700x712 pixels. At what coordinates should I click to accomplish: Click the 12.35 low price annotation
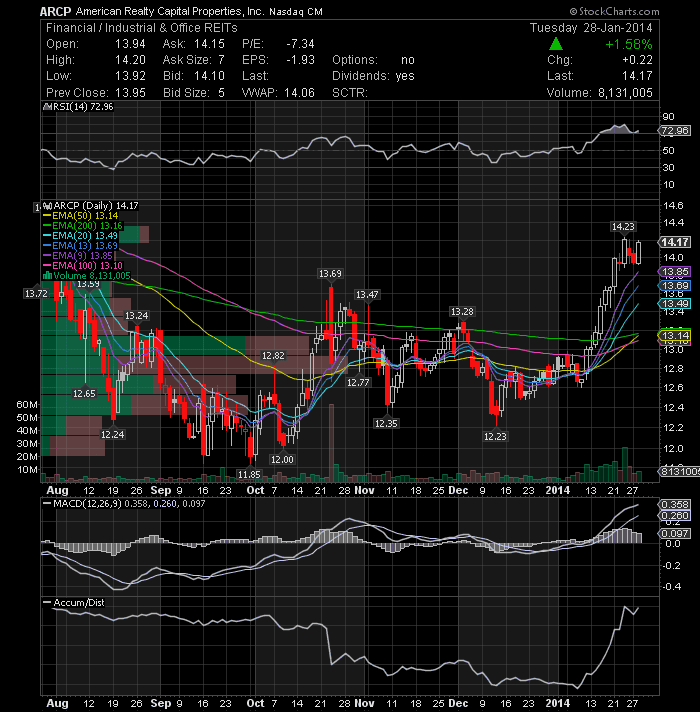386,424
